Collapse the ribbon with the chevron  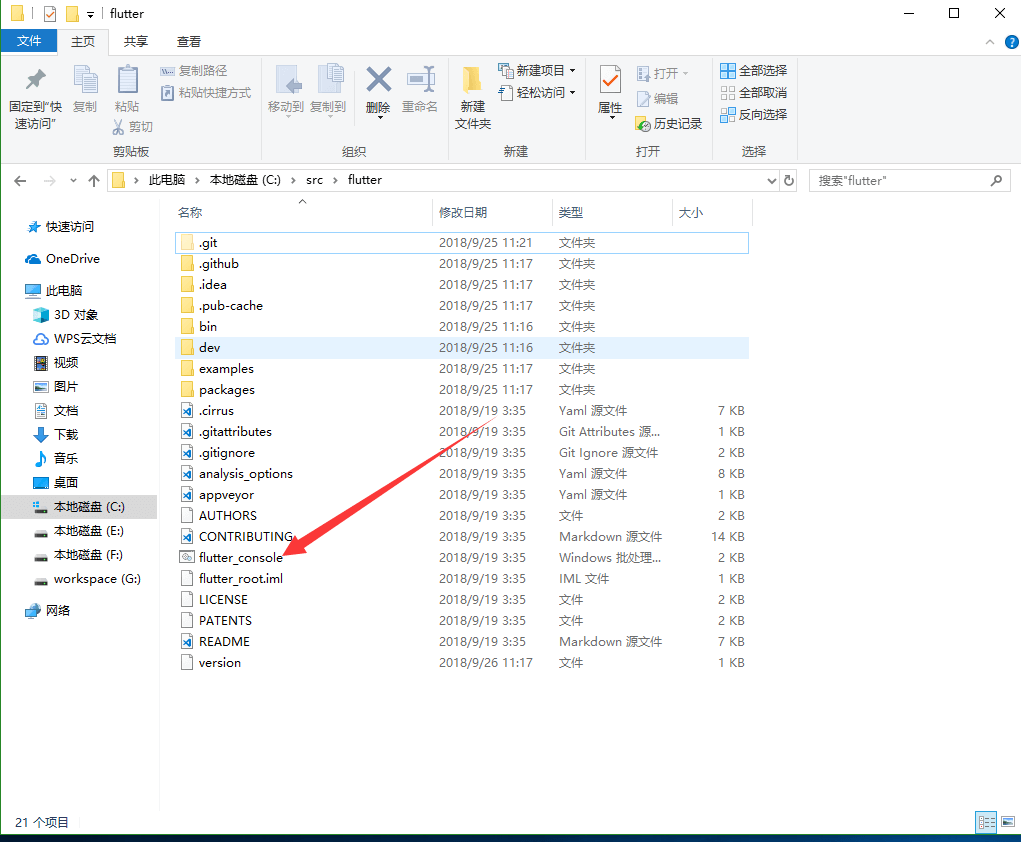989,42
